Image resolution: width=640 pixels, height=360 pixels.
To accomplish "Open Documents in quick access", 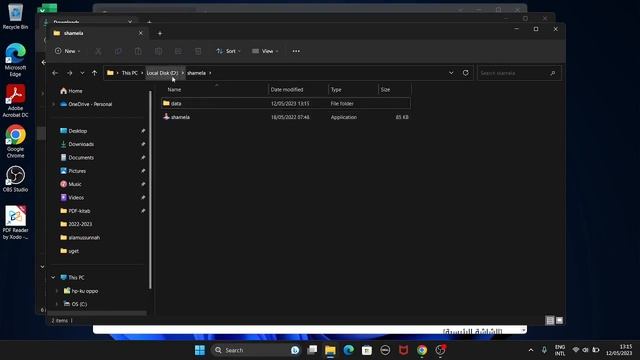I will pyautogui.click(x=77, y=157).
